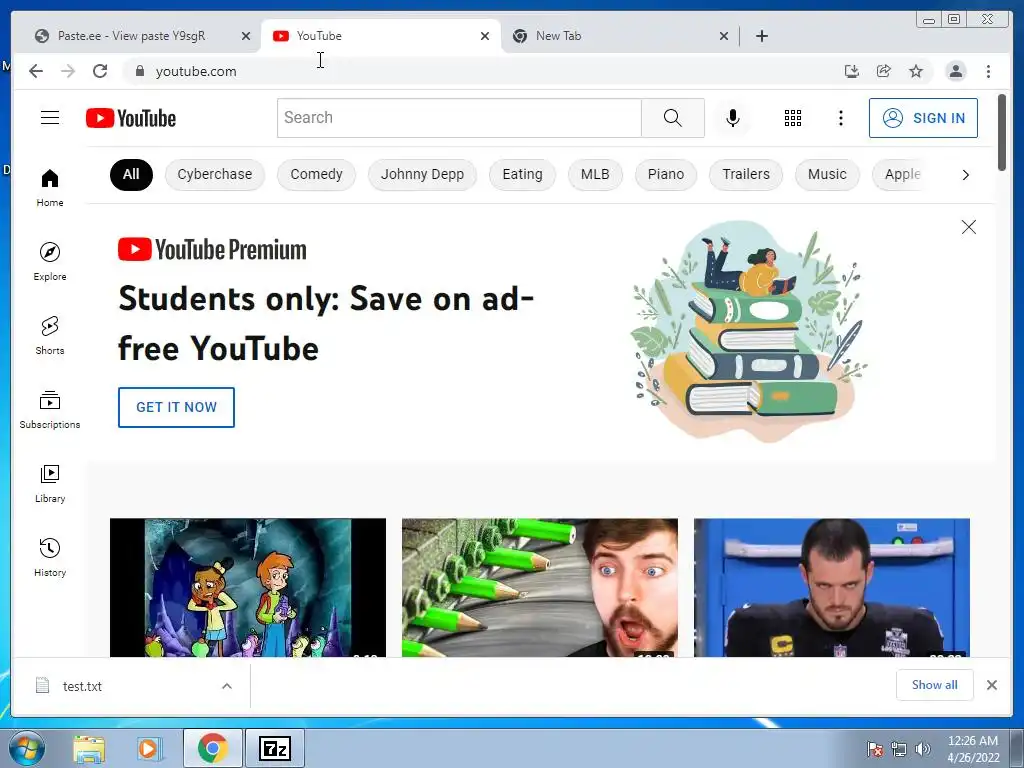This screenshot has width=1024, height=768.
Task: Open YouTube settings three-dot menu
Action: pyautogui.click(x=840, y=118)
